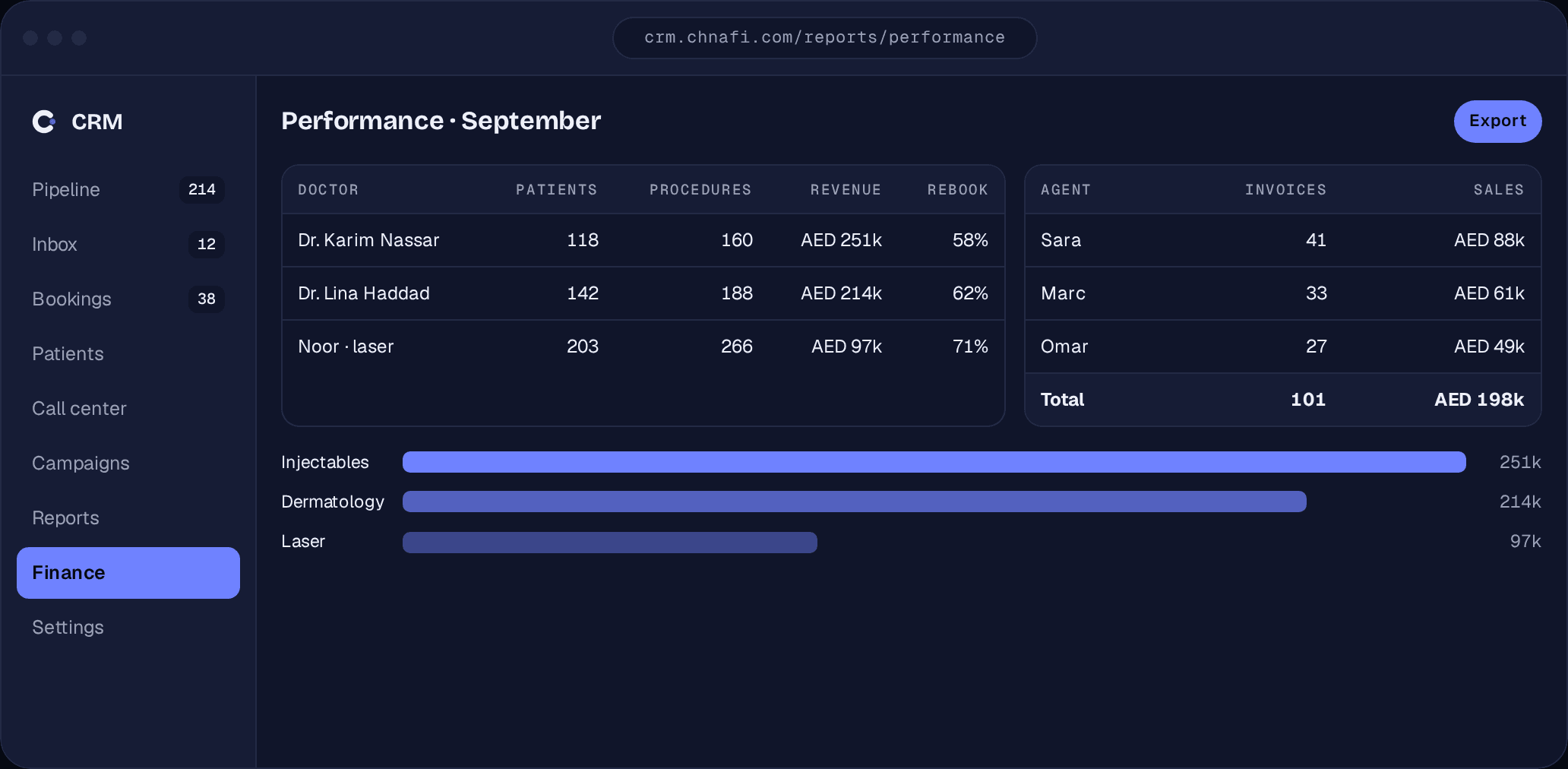Open Campaigns from the sidebar

128,464
